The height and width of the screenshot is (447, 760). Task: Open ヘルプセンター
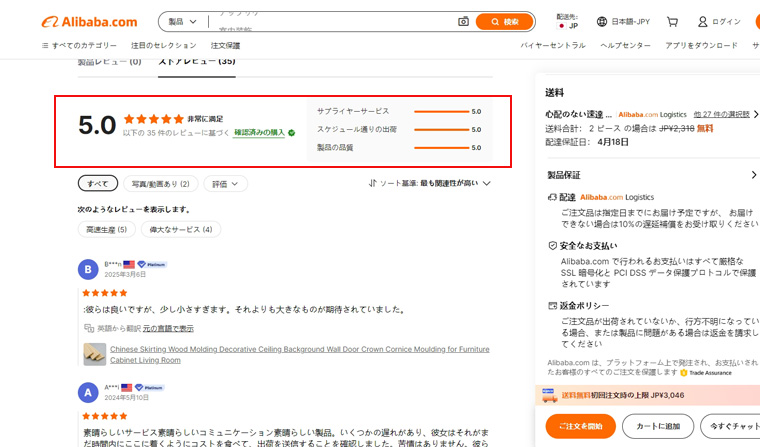click(x=625, y=45)
